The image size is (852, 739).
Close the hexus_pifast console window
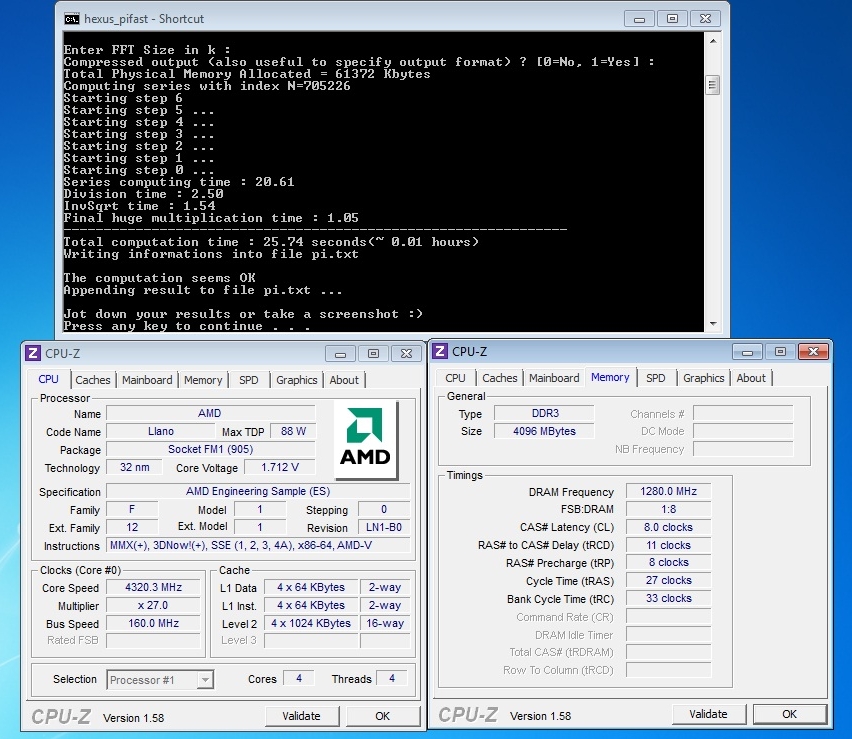(705, 19)
